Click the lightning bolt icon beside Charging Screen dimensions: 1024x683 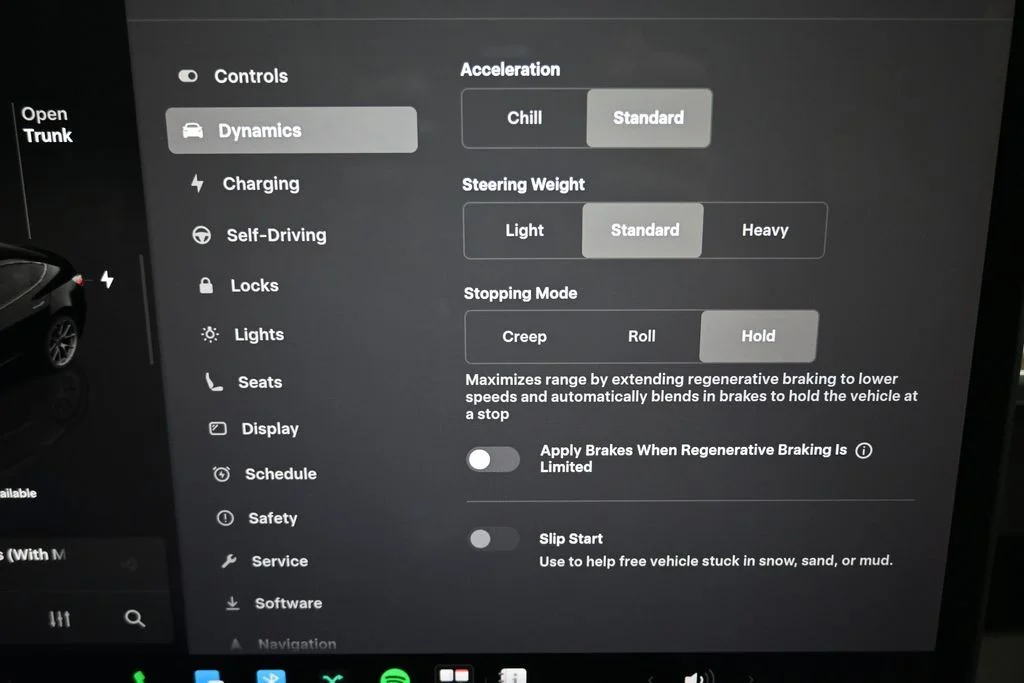pyautogui.click(x=197, y=183)
